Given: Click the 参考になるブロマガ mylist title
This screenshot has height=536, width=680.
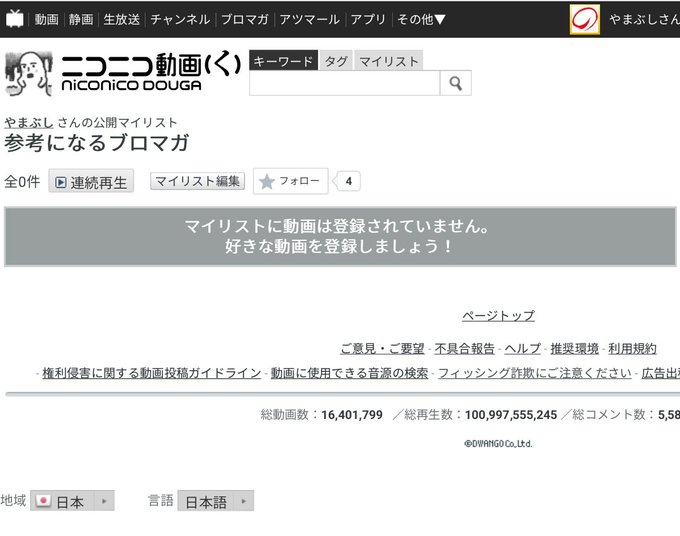Looking at the screenshot, I should click(97, 143).
